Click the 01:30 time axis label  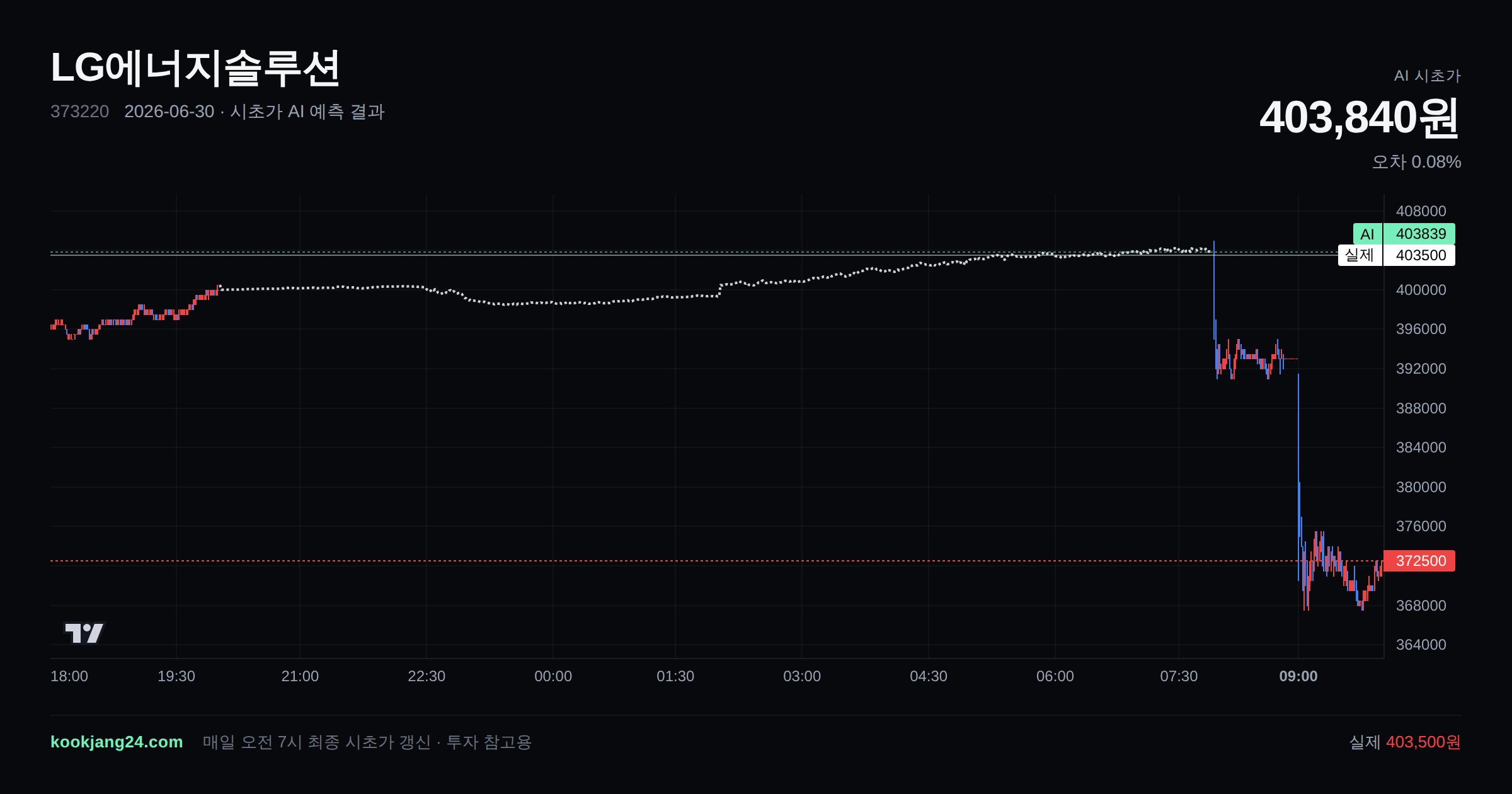tap(675, 676)
